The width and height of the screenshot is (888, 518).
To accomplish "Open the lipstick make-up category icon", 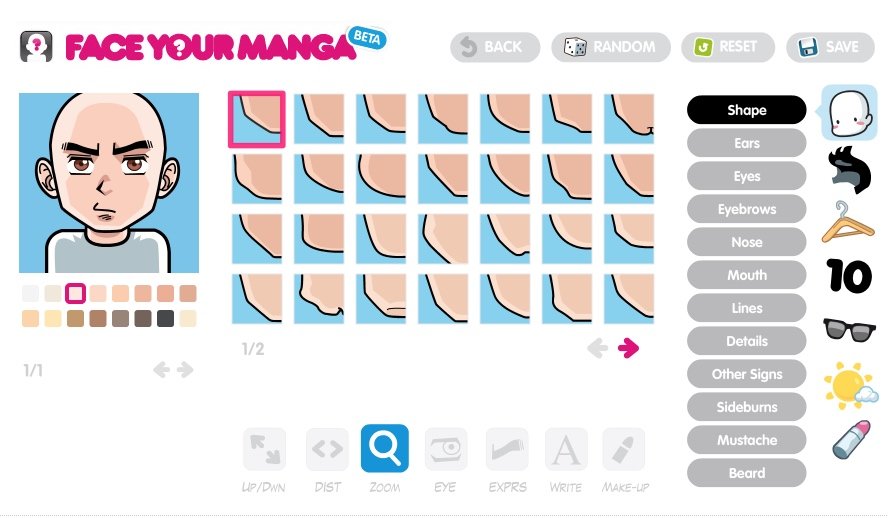I will click(x=851, y=439).
